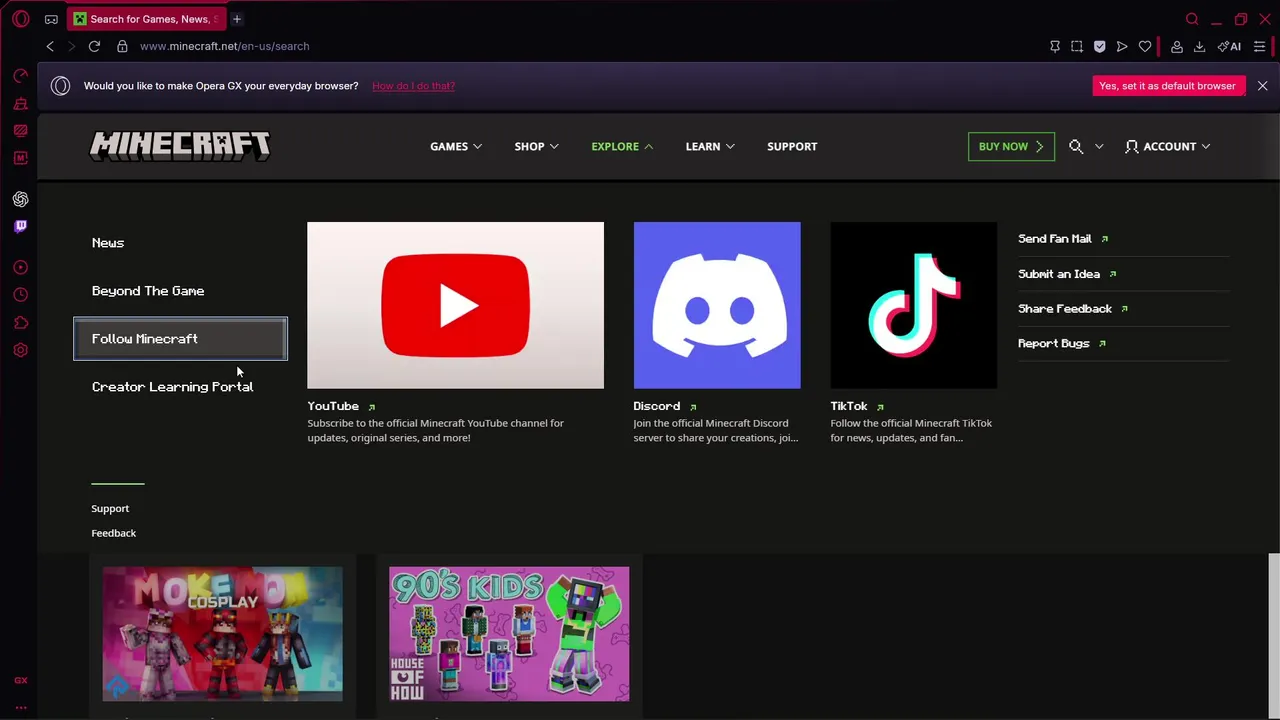Image resolution: width=1280 pixels, height=720 pixels.
Task: Open ChatGPT in the sidebar
Action: click(21, 199)
